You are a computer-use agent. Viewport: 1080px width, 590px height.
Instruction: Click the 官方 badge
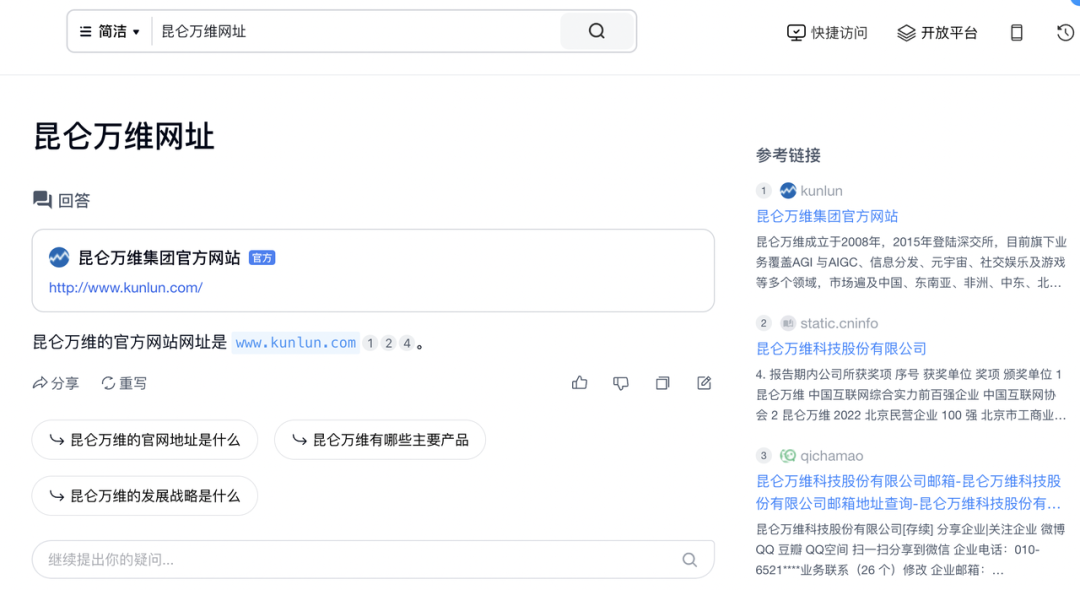262,258
